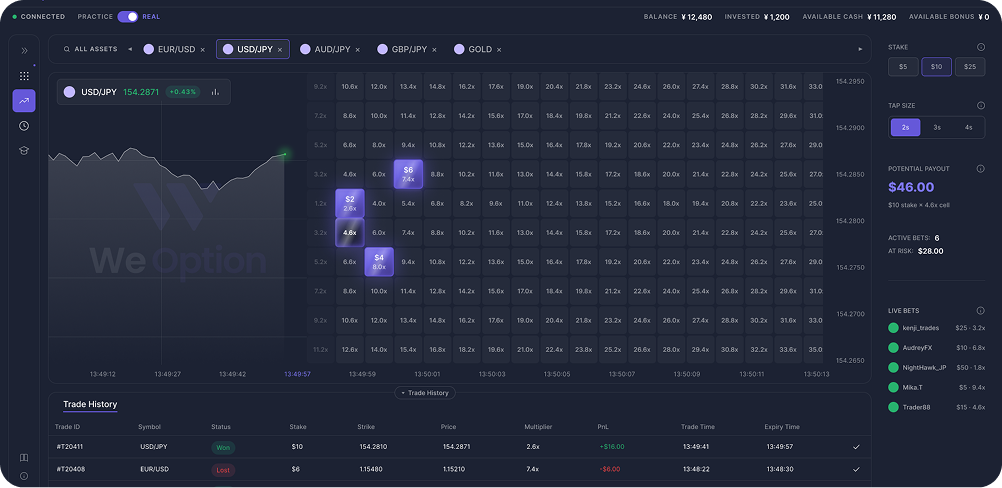Click Mika.T green avatar

click(893, 387)
